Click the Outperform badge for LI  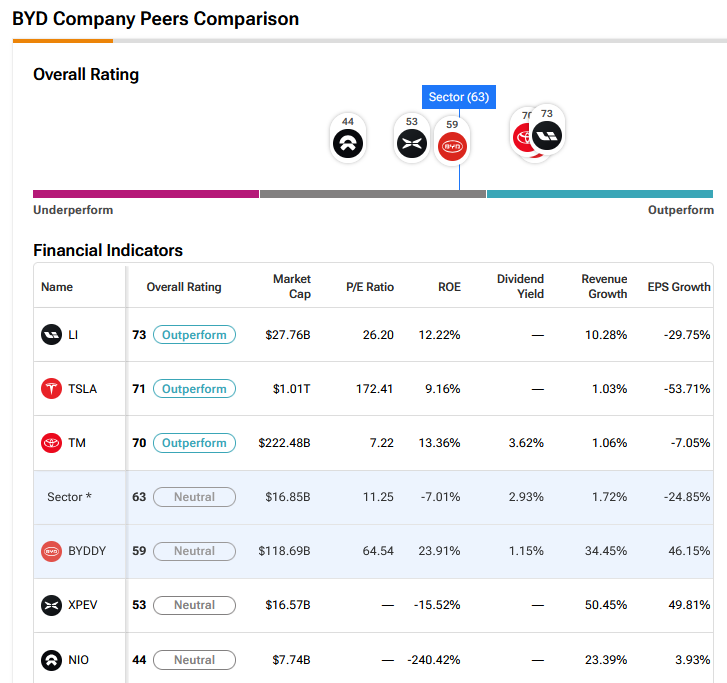(194, 335)
